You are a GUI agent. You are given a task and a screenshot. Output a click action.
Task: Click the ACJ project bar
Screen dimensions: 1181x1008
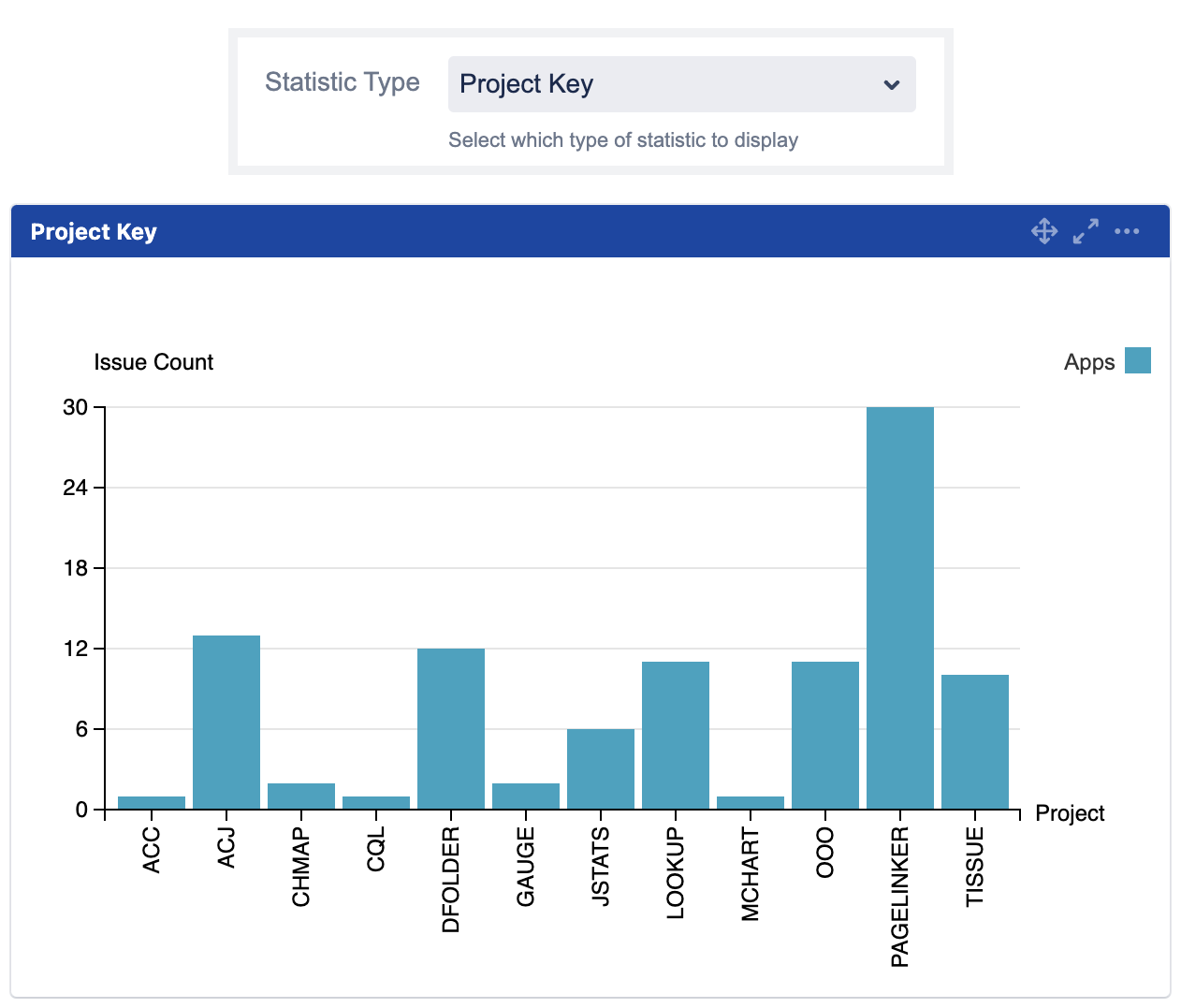click(x=226, y=721)
